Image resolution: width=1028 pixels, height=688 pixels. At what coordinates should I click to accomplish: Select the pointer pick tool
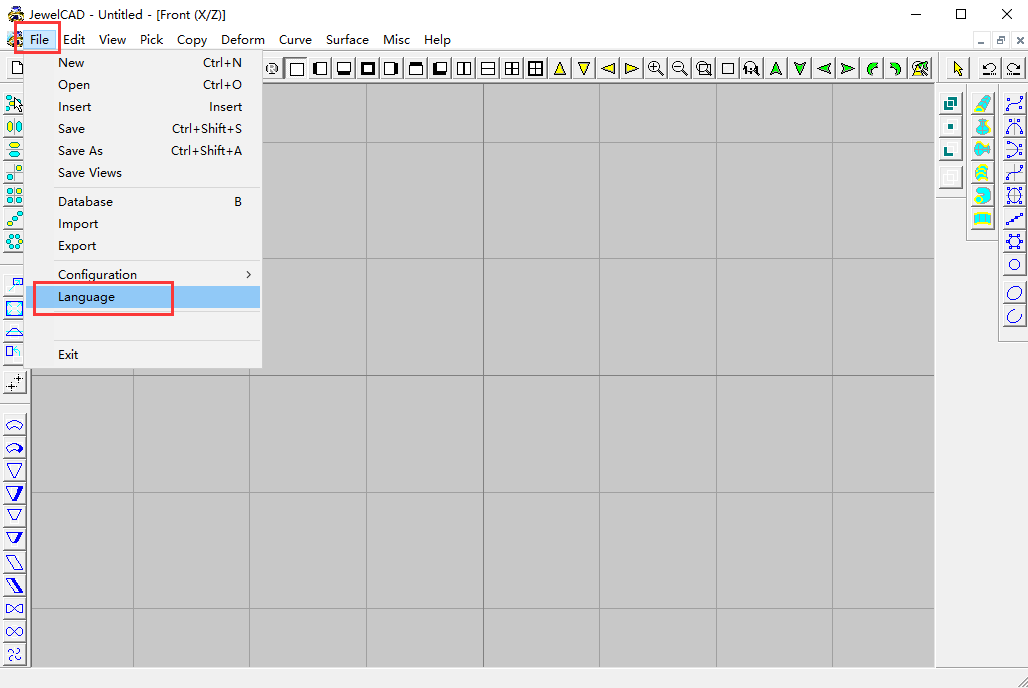pos(957,68)
